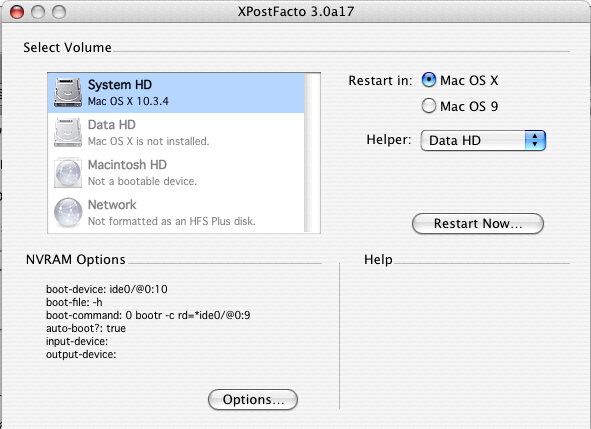Close the XPostFacto window with red button

pyautogui.click(x=17, y=12)
